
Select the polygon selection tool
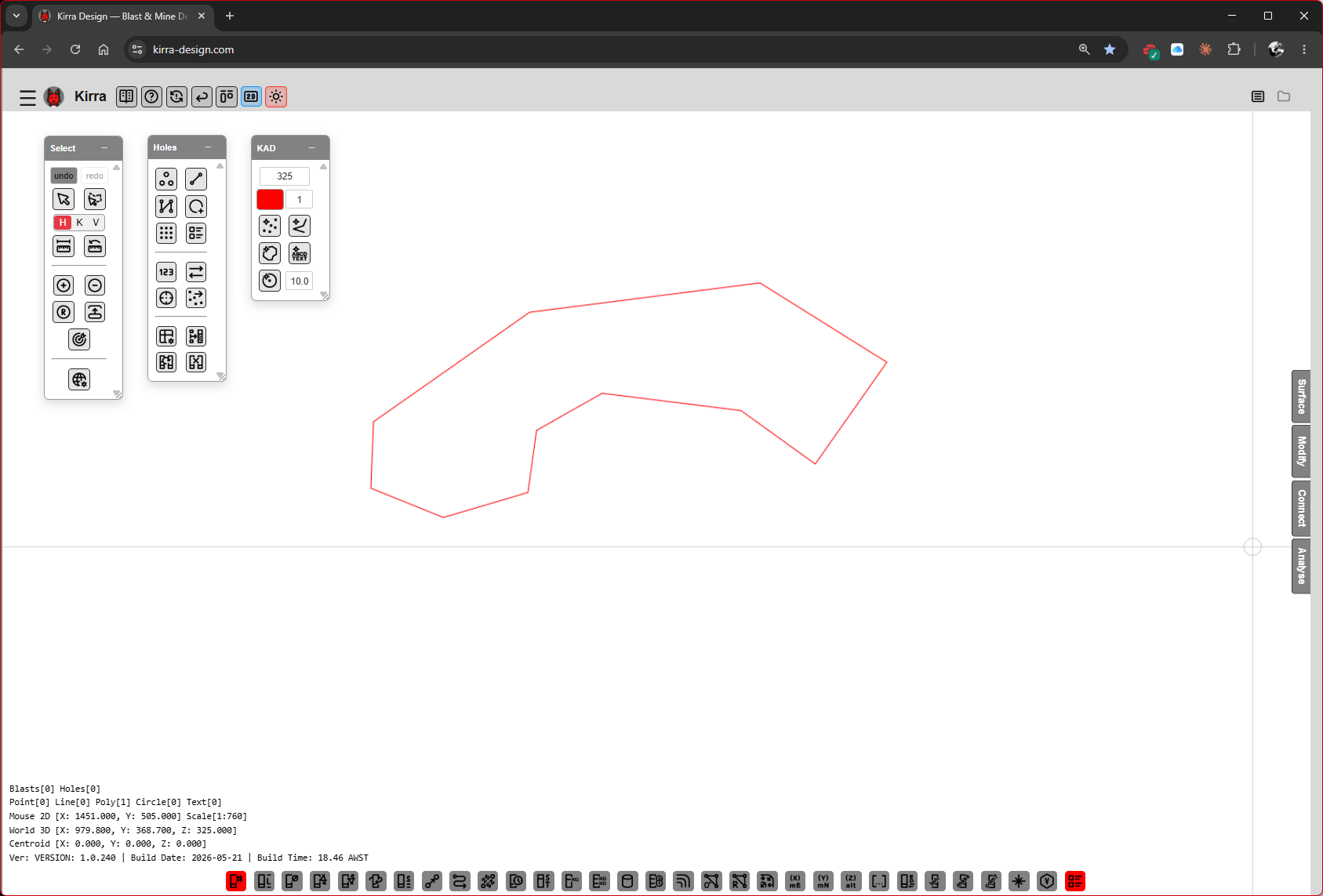[x=95, y=199]
